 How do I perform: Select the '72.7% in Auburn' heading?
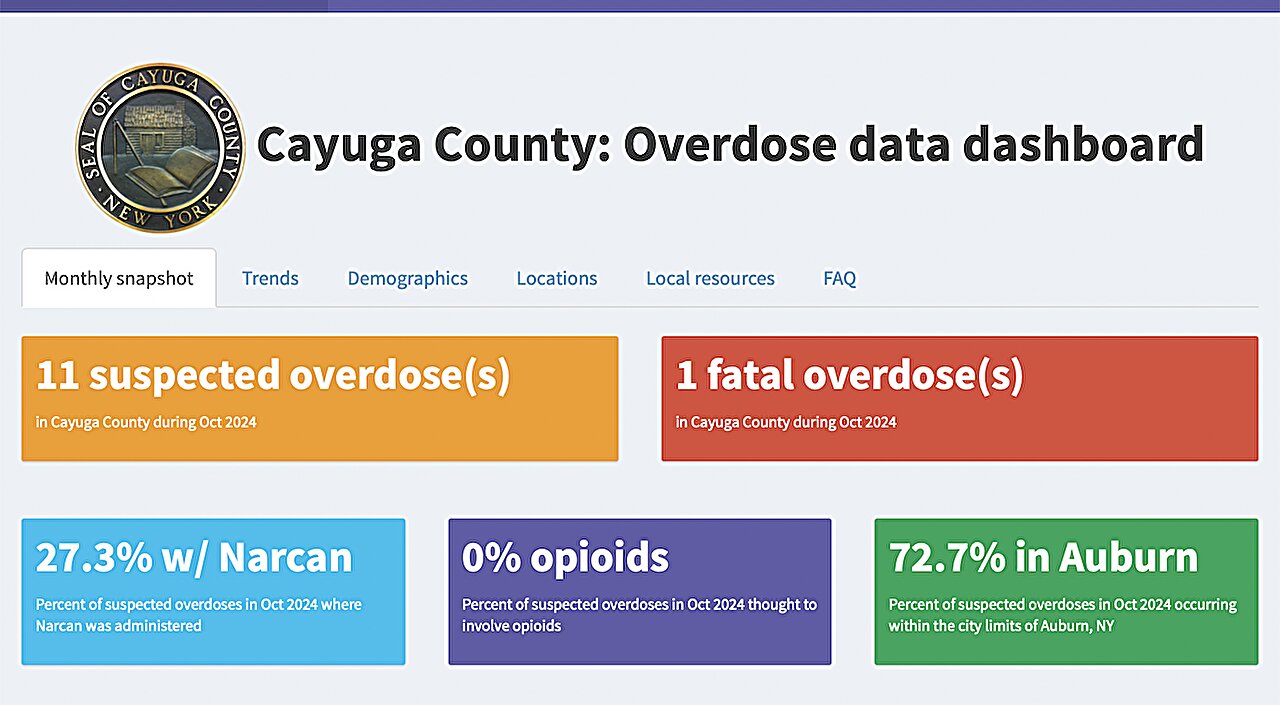1043,557
